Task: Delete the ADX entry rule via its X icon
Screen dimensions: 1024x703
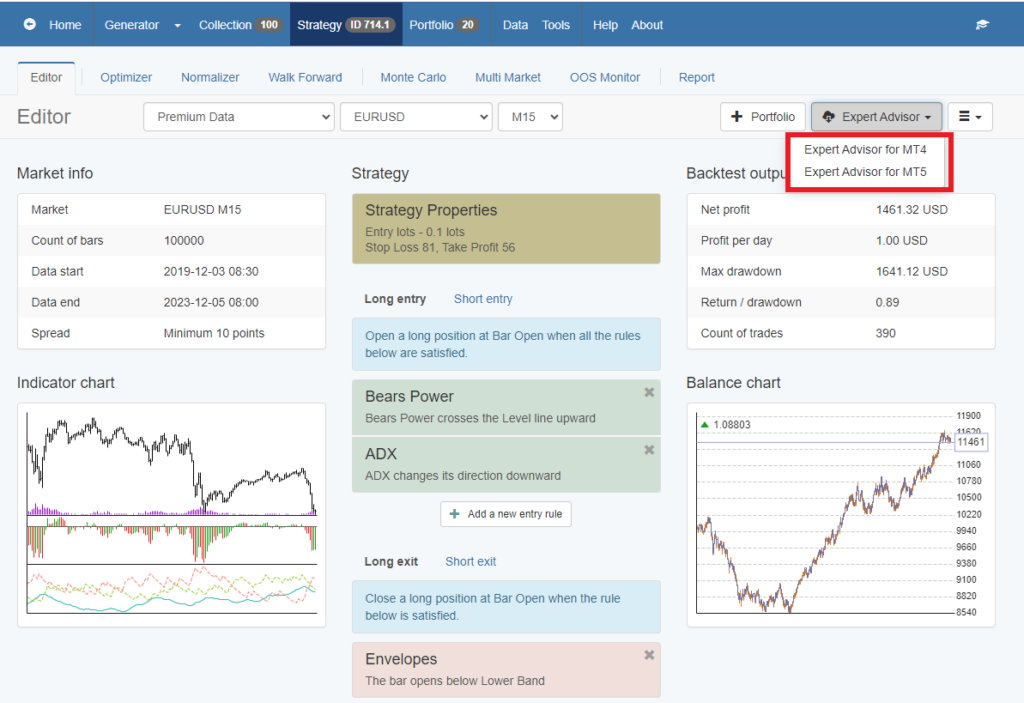Action: point(648,450)
